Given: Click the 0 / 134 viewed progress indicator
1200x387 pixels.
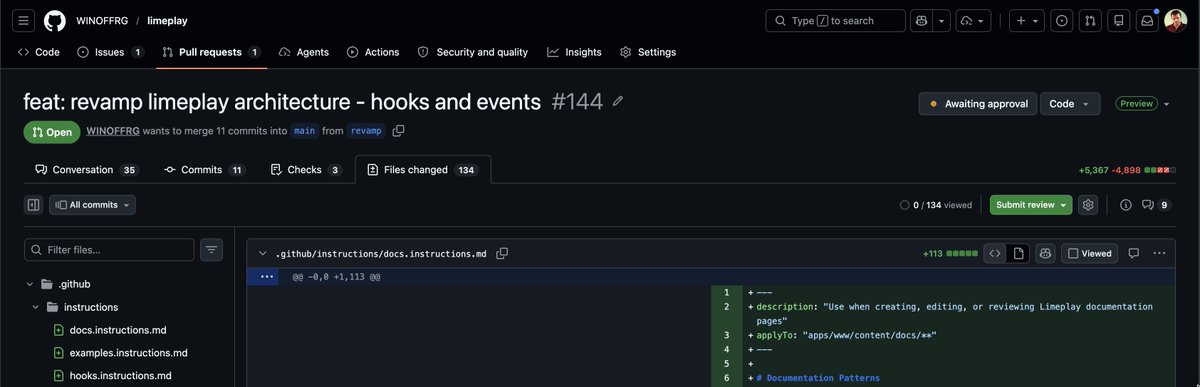Looking at the screenshot, I should pos(936,205).
